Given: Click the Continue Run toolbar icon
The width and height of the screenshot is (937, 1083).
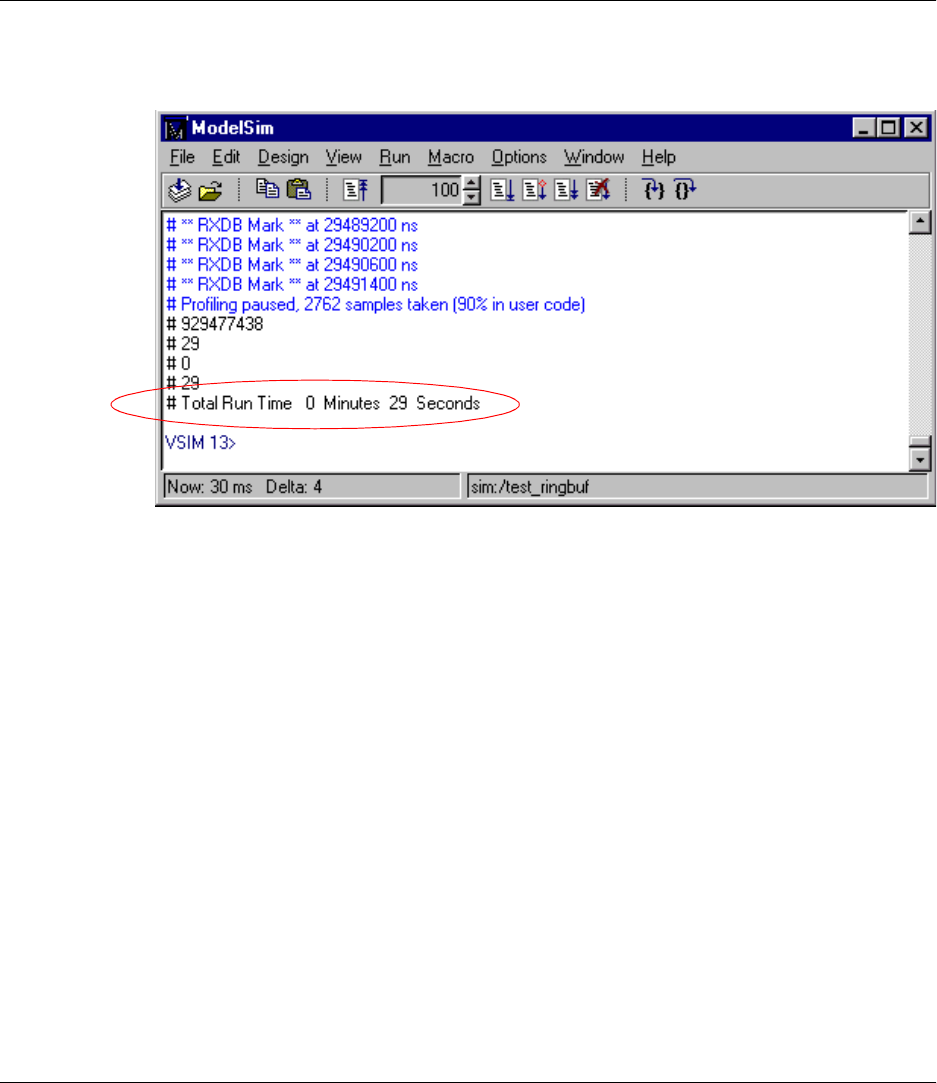Looking at the screenshot, I should click(534, 189).
